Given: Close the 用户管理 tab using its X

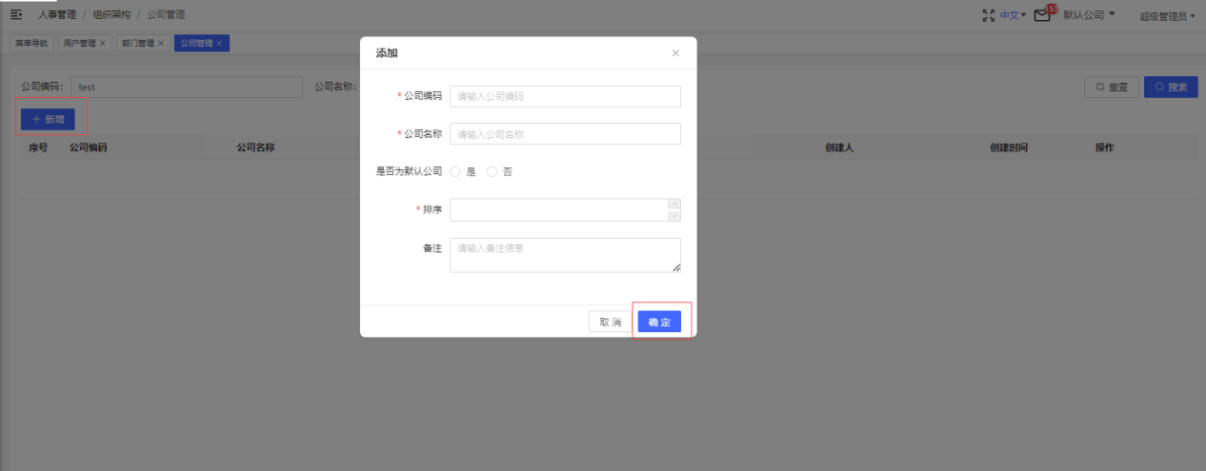Looking at the screenshot, I should tap(103, 44).
